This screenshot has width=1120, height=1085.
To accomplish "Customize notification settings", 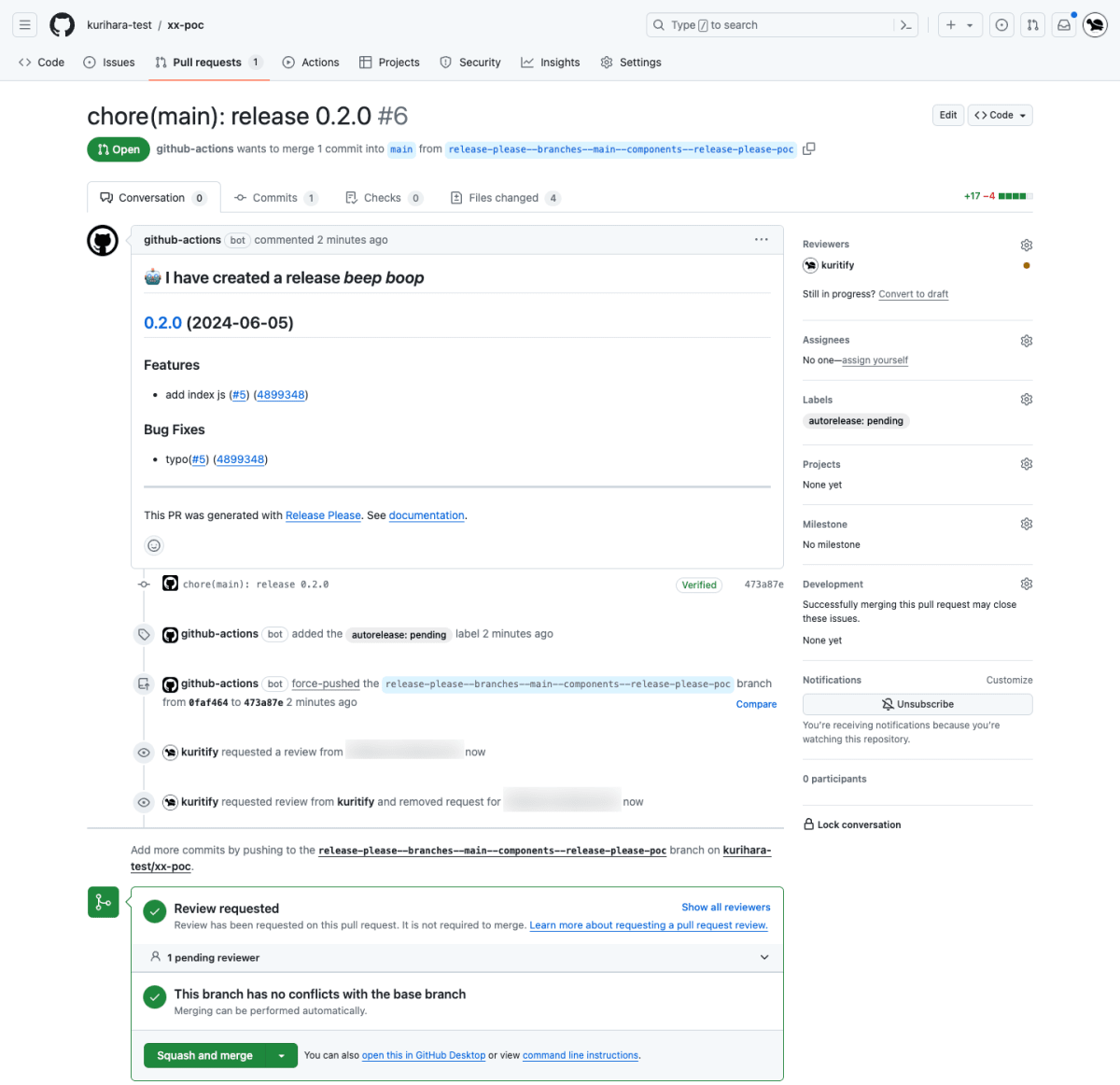I will point(1010,680).
